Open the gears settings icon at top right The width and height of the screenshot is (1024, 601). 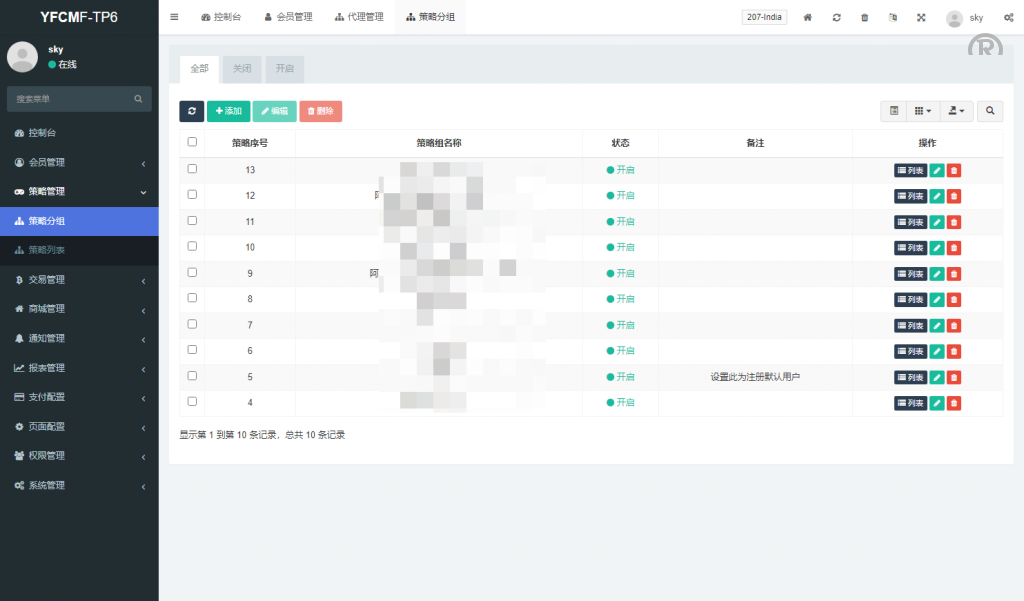(x=1007, y=17)
